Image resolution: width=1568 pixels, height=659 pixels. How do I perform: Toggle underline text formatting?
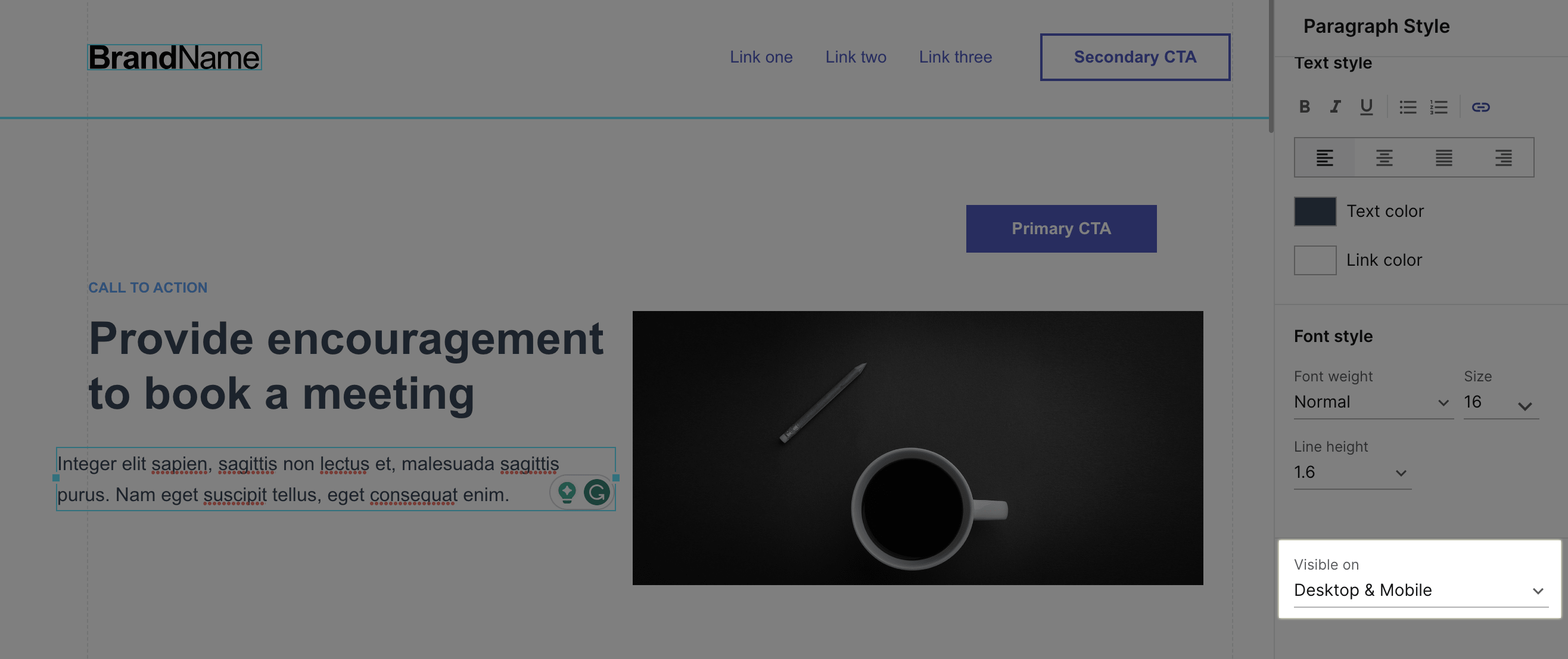coord(1366,107)
